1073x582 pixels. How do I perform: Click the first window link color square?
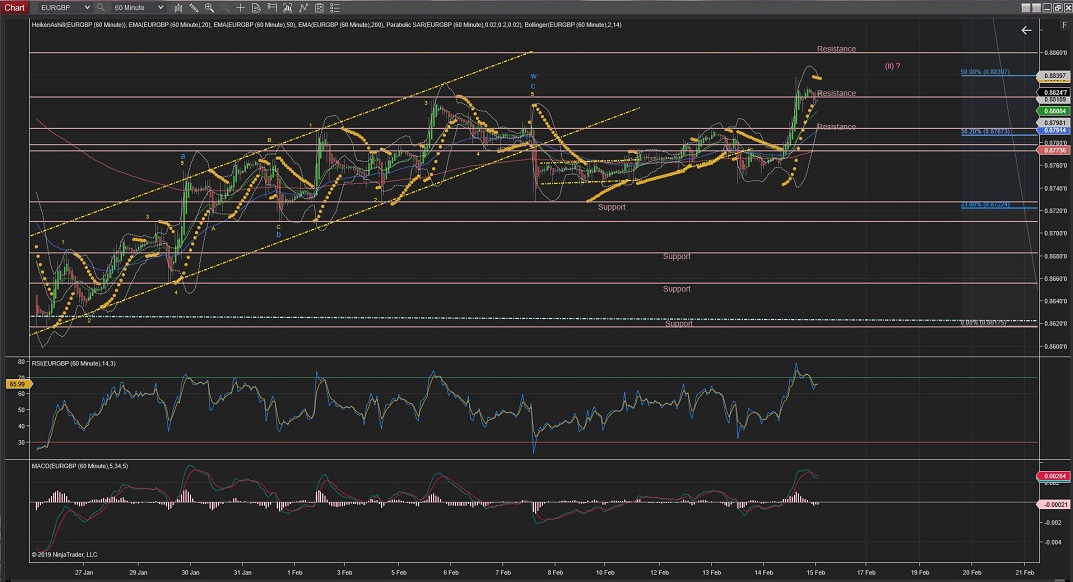point(1026,8)
